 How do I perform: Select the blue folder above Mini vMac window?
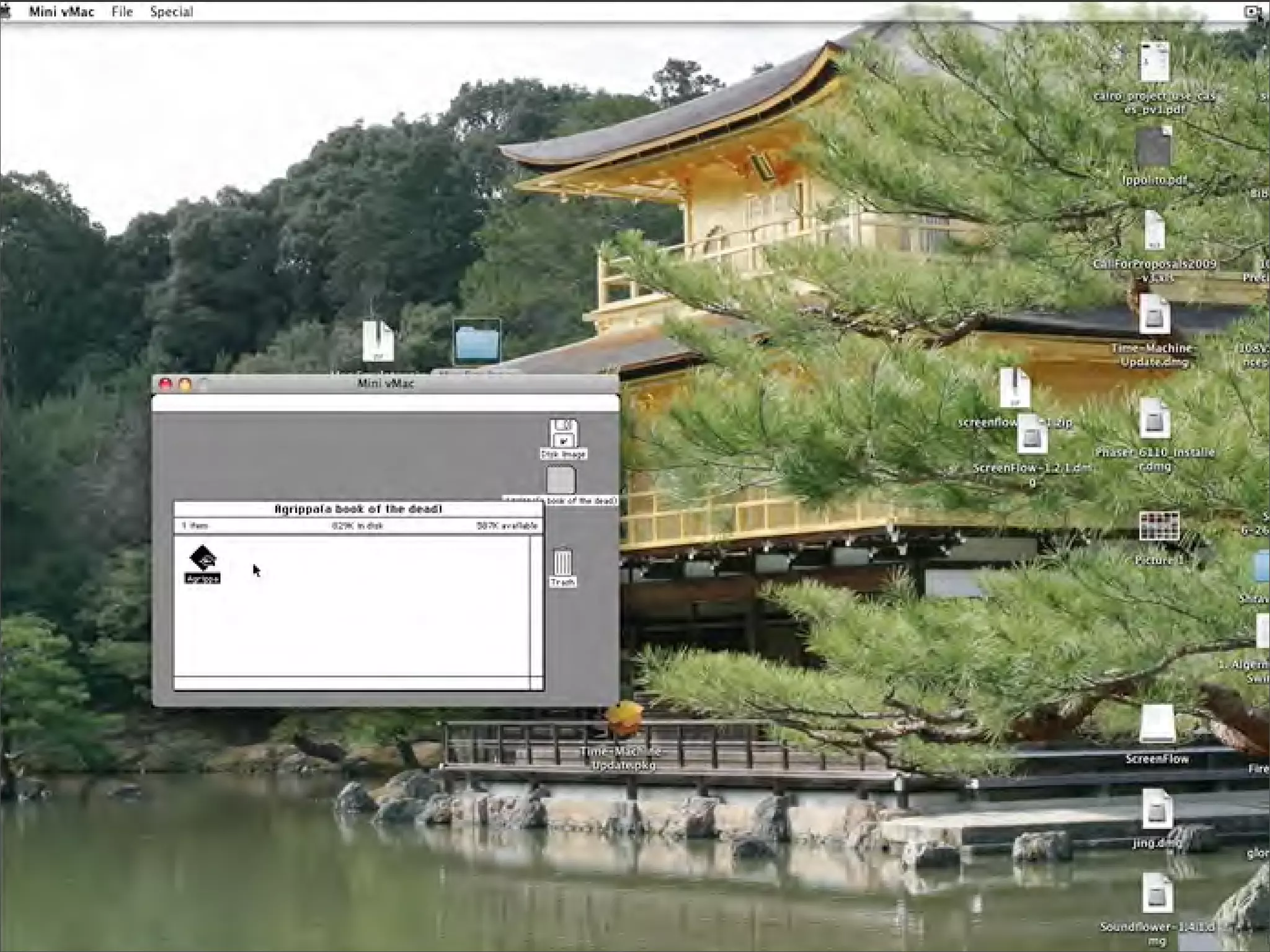coord(476,342)
